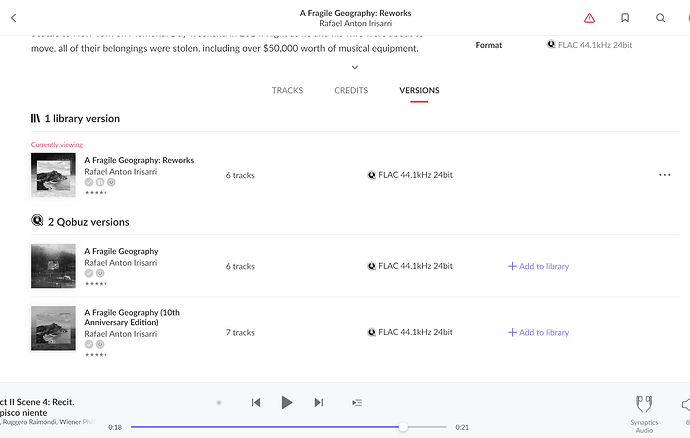Skip to the next track
Image resolution: width=690 pixels, height=438 pixels.
[319, 402]
